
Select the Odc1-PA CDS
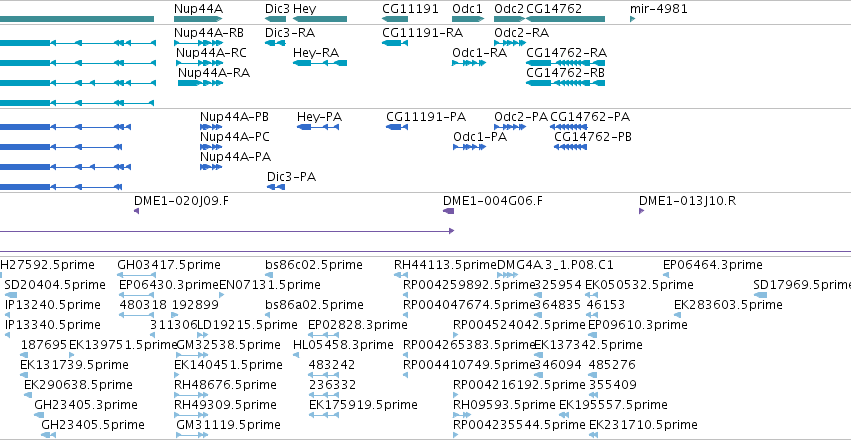(x=469, y=147)
